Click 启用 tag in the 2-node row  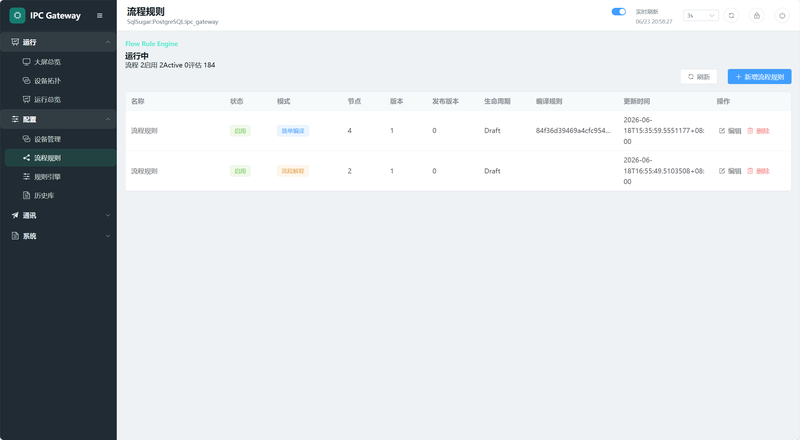click(240, 171)
